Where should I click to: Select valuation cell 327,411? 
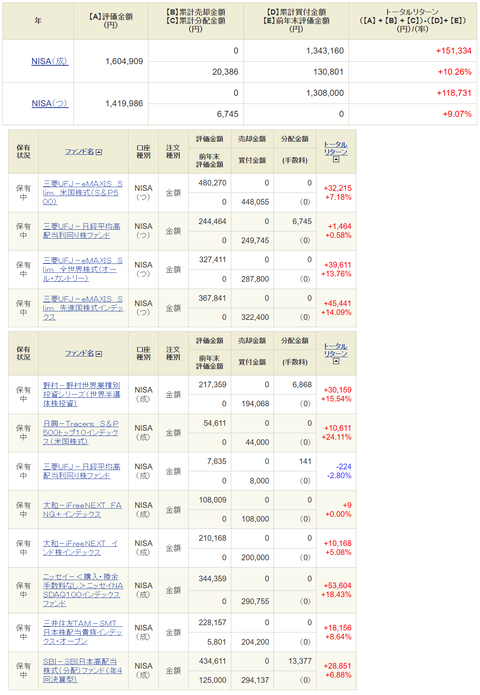(x=213, y=259)
